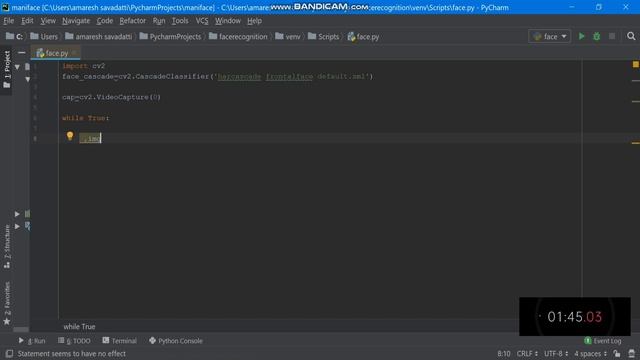Click the venv breadcrumb folder
Image resolution: width=640 pixels, height=360 pixels.
pyautogui.click(x=288, y=36)
